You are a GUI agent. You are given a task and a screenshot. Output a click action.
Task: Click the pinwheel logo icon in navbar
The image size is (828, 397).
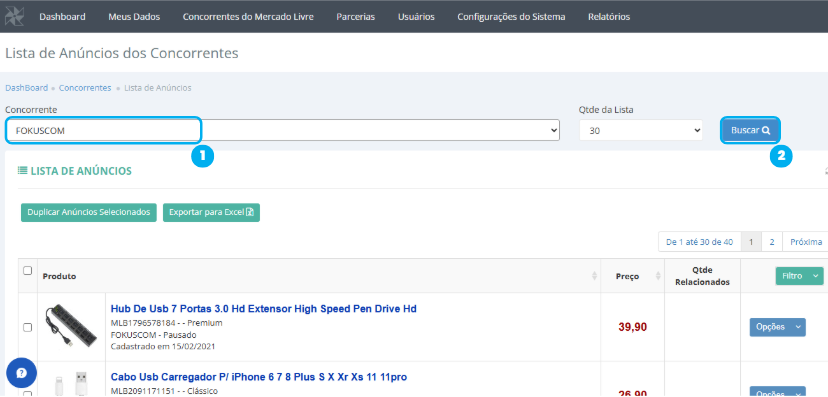[14, 16]
